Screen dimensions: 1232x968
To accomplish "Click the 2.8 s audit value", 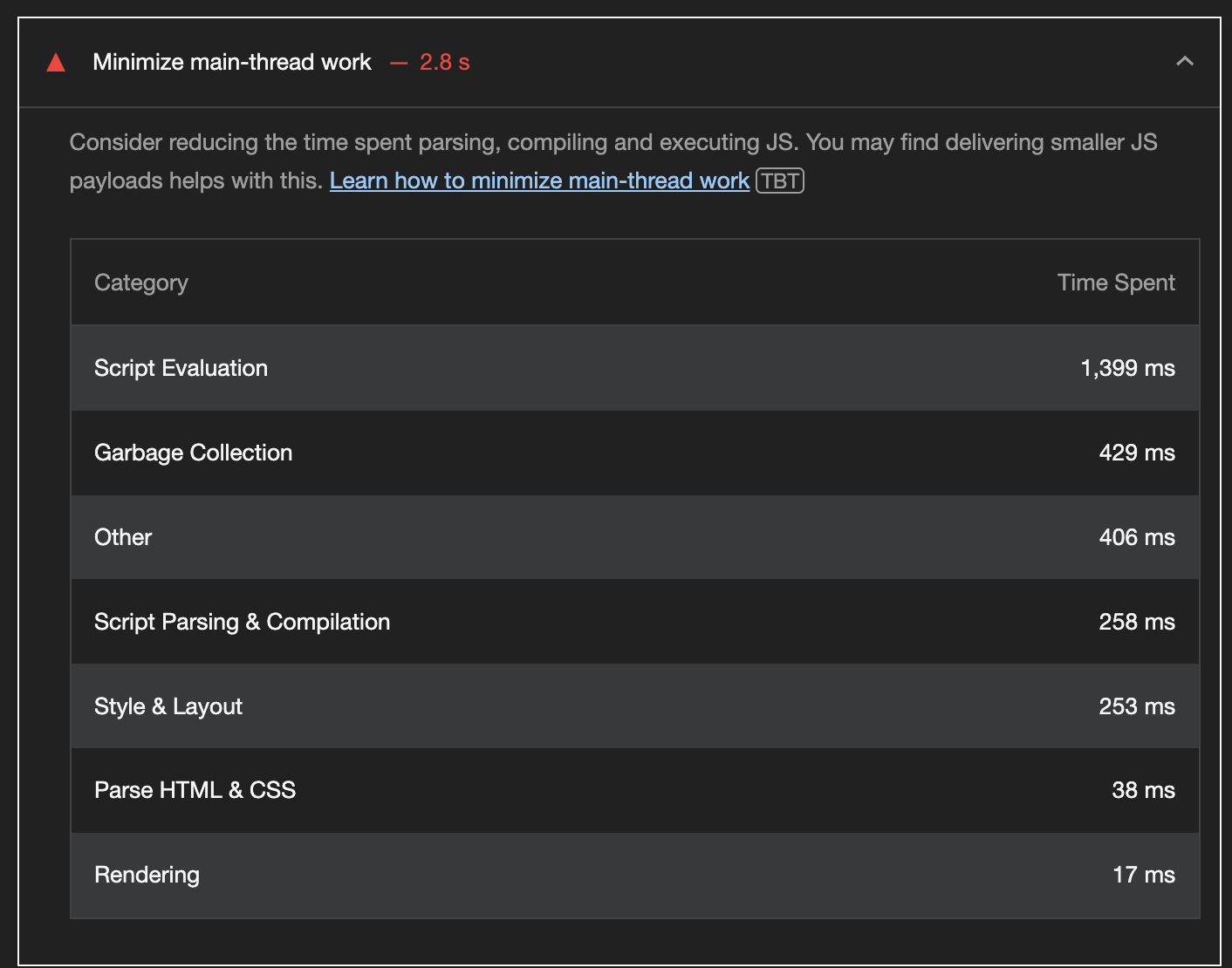I will [444, 62].
